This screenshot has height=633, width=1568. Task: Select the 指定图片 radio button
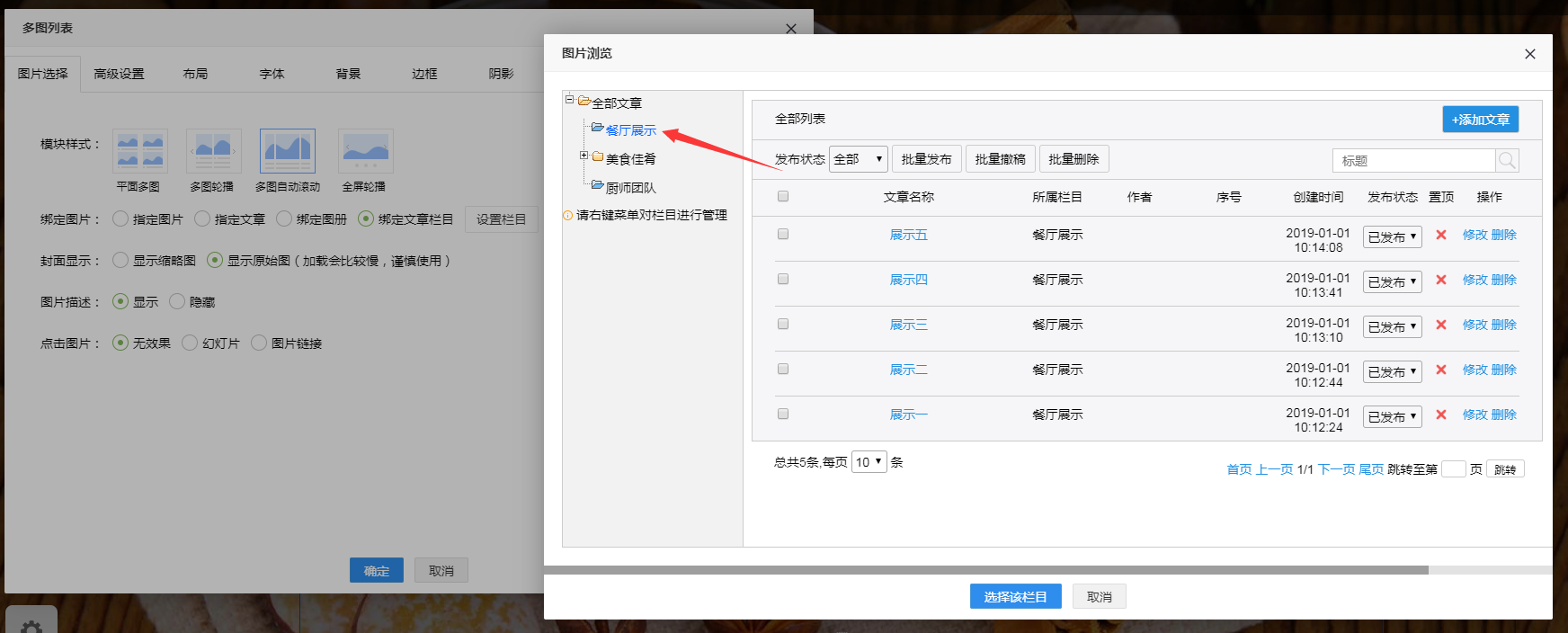[x=120, y=218]
